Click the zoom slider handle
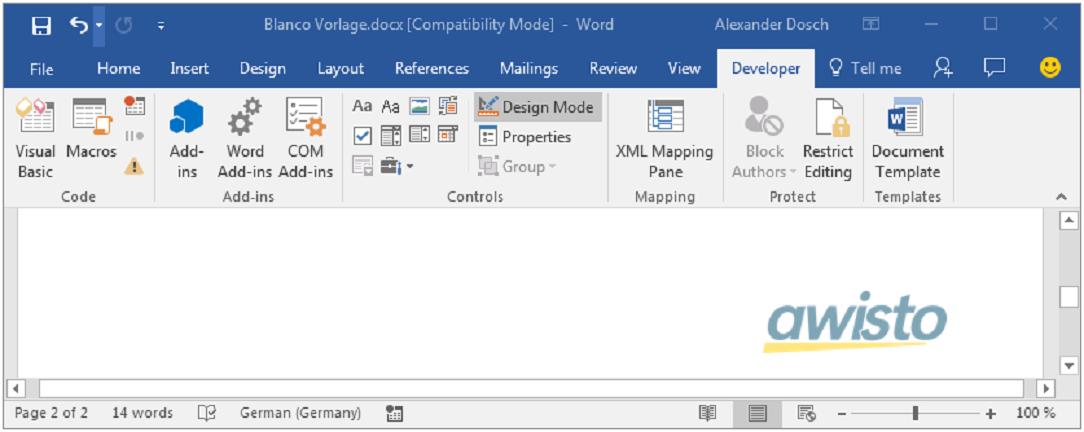This screenshot has width=1084, height=432. coord(915,413)
